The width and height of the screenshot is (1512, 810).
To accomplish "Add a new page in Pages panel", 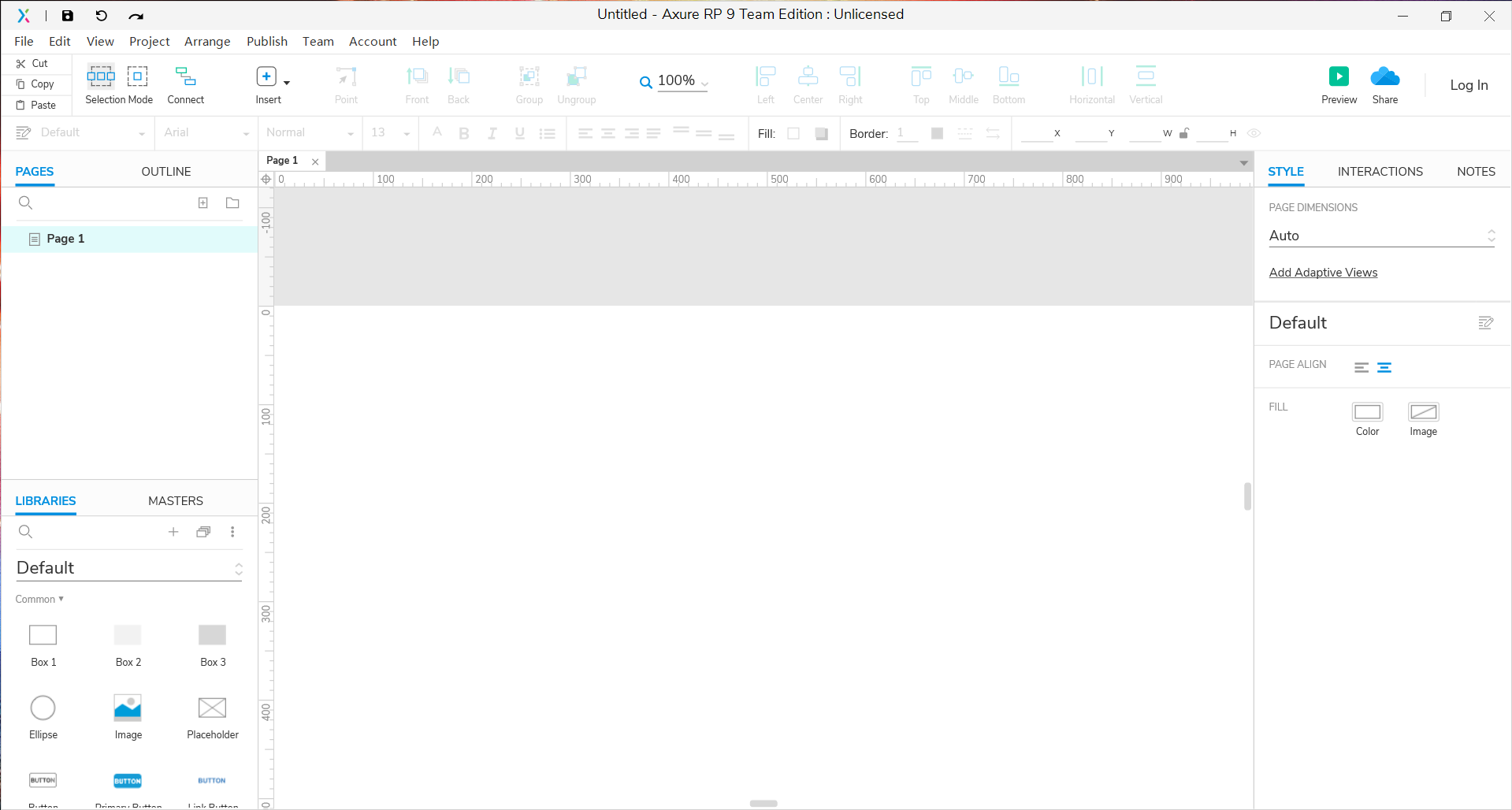I will 203,202.
